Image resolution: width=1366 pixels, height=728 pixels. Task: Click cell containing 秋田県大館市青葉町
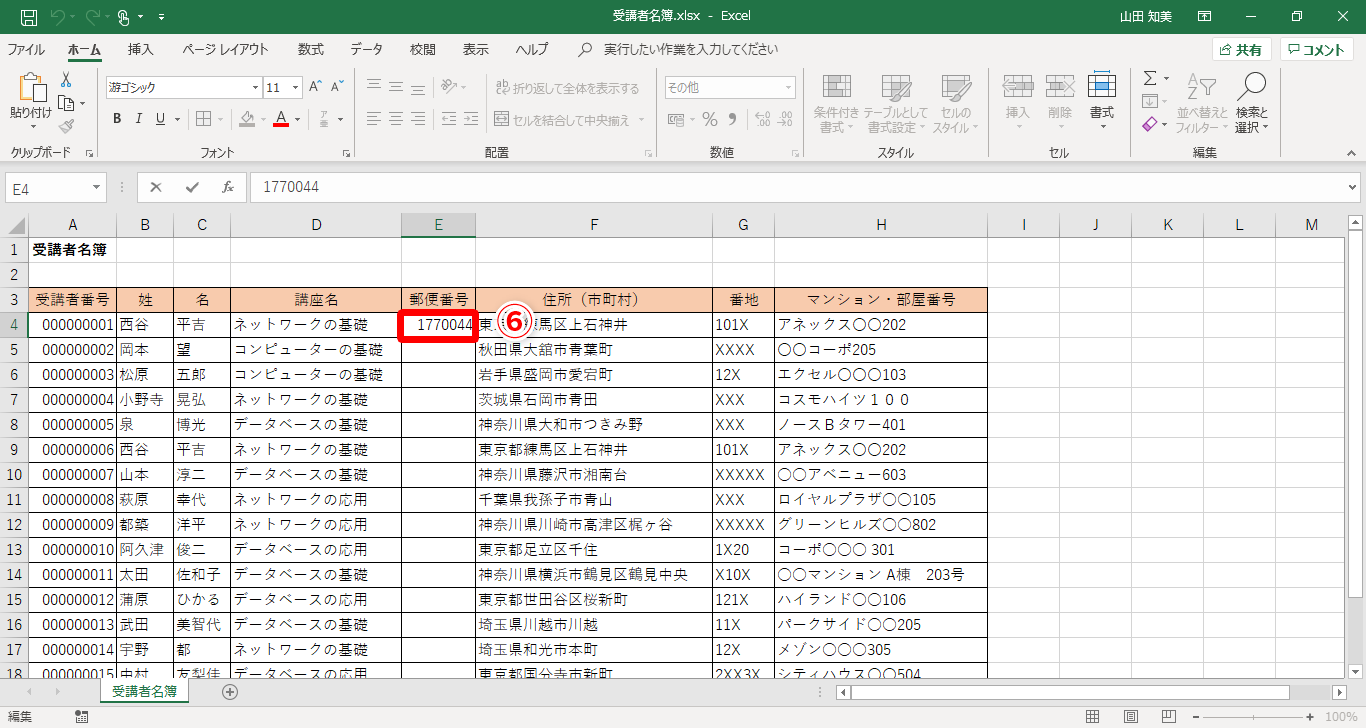click(594, 350)
